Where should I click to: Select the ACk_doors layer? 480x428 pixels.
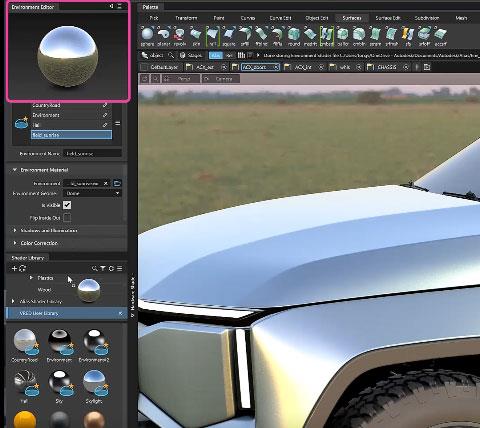coord(260,67)
